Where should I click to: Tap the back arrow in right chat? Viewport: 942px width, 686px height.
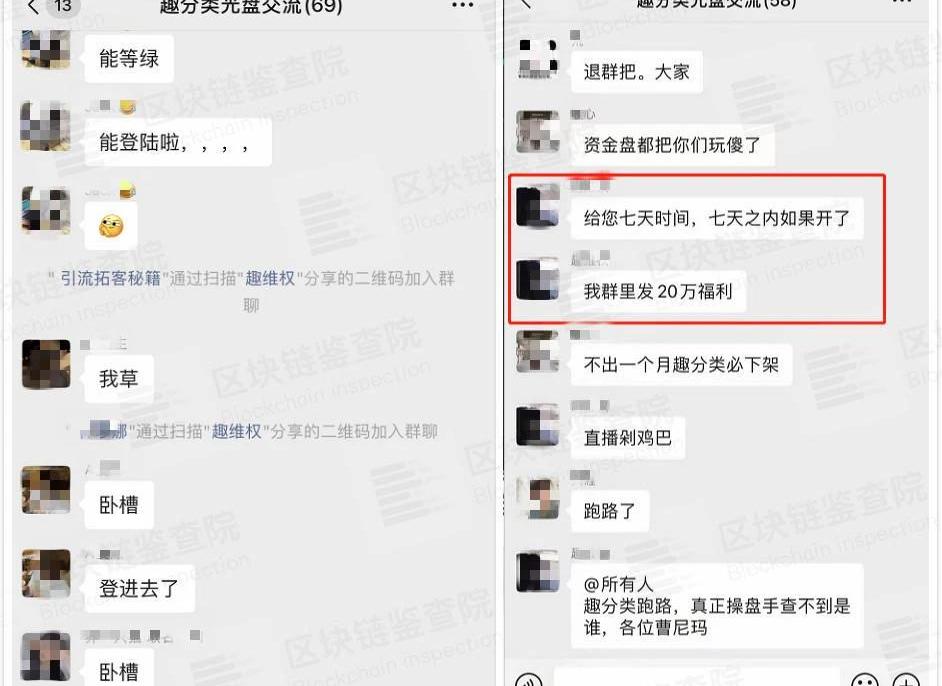(526, 3)
